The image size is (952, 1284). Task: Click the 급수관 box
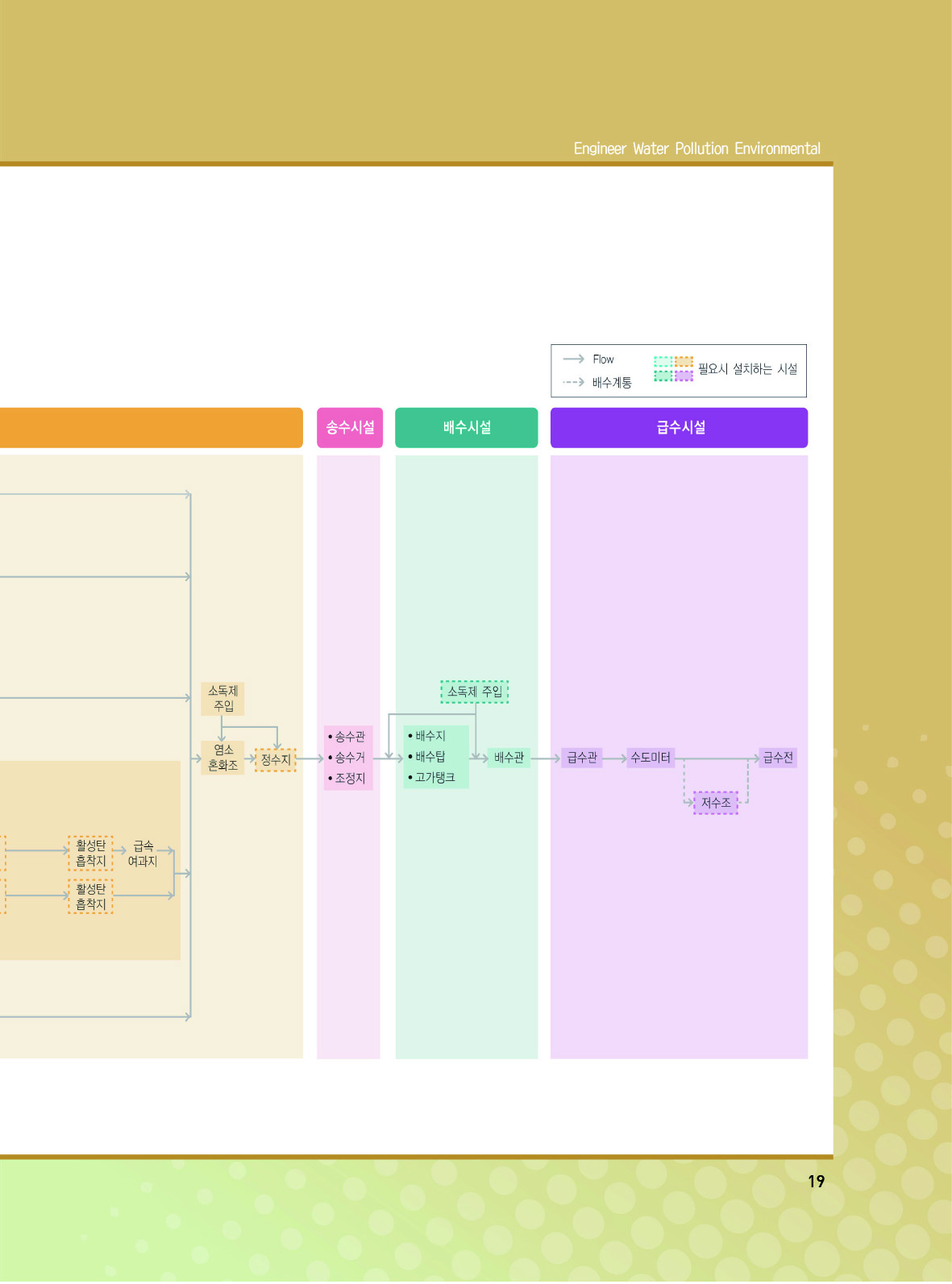[582, 758]
